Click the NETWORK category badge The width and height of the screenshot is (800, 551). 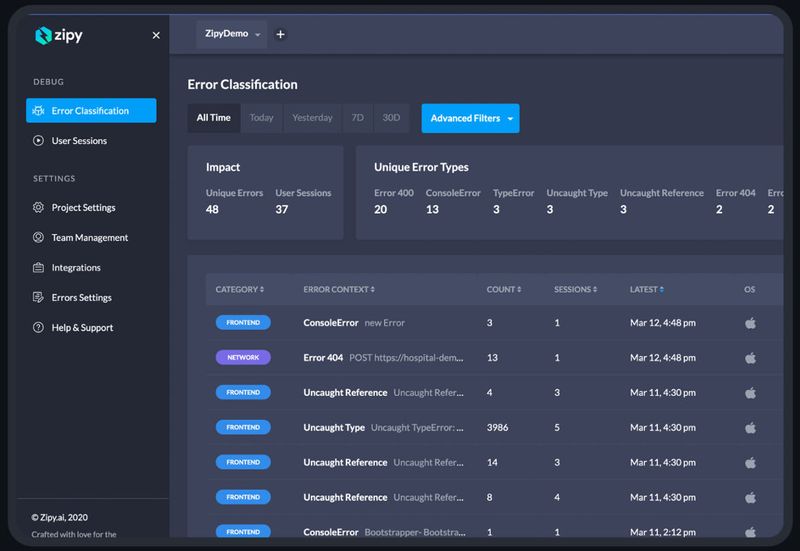[x=242, y=358]
